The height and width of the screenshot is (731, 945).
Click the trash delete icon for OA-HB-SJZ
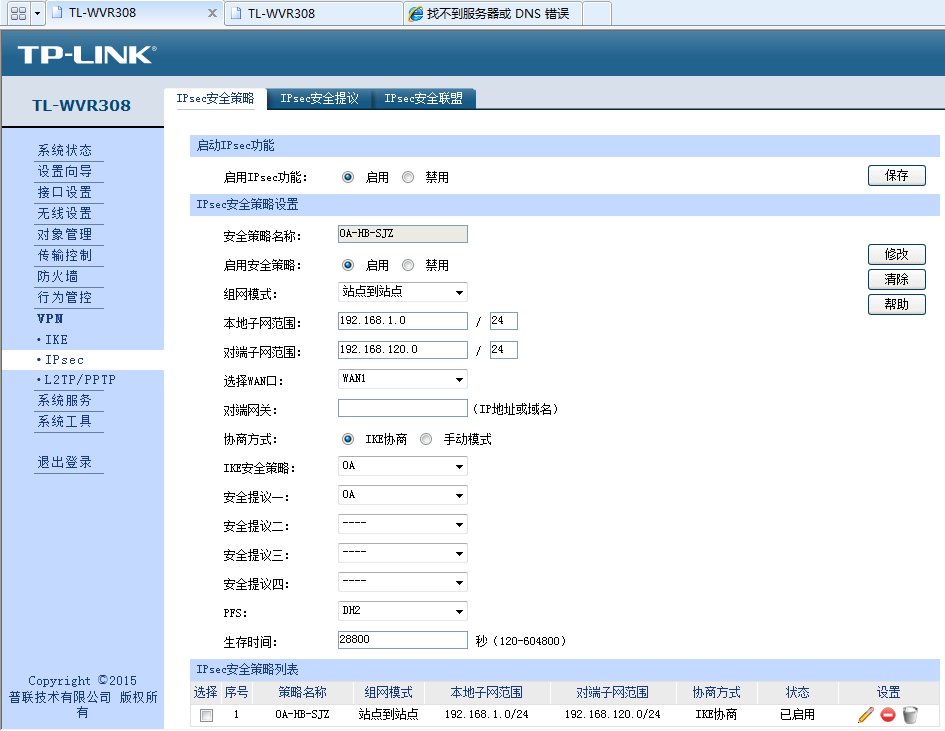pos(910,715)
